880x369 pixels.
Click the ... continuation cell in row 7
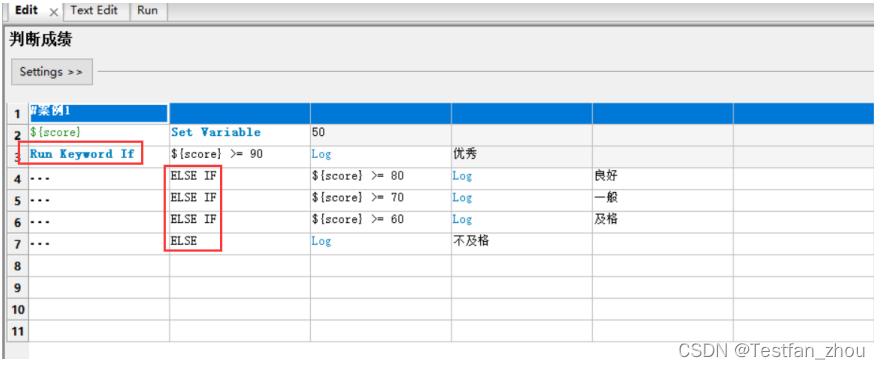coord(99,243)
